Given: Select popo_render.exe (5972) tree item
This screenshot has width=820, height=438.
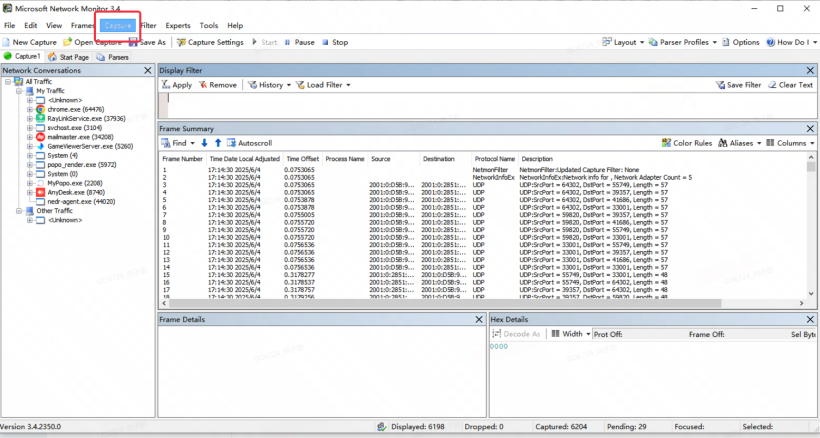Looking at the screenshot, I should (x=82, y=165).
